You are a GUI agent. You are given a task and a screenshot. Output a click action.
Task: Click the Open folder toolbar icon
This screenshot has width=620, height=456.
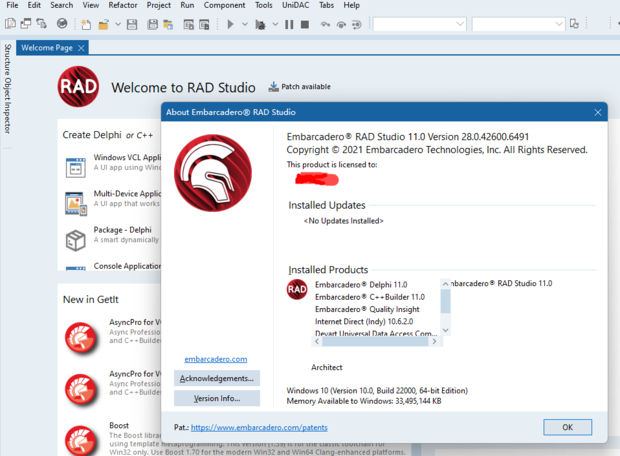[x=104, y=25]
